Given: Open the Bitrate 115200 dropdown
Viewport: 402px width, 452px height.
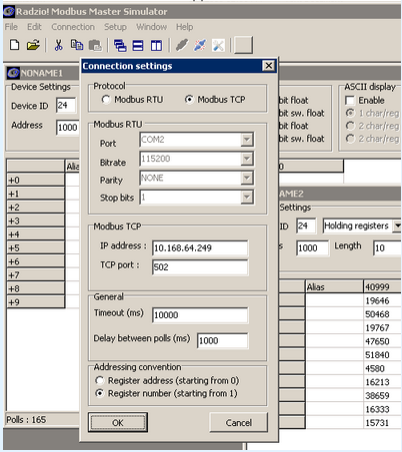Looking at the screenshot, I should [247, 159].
